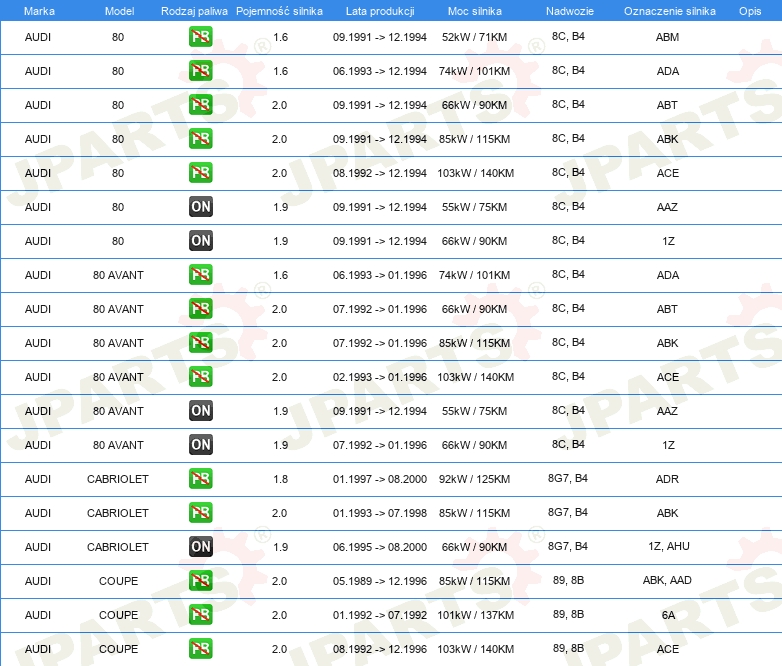Click the Nadwozie column header
Image resolution: width=782 pixels, height=666 pixels.
[570, 11]
